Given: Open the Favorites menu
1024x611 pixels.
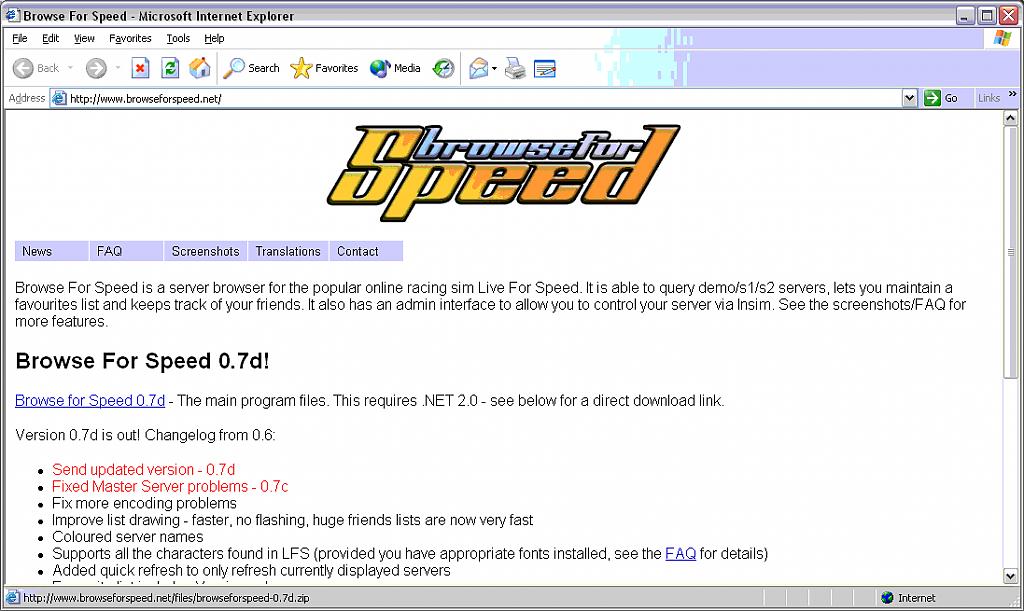Looking at the screenshot, I should point(130,39).
